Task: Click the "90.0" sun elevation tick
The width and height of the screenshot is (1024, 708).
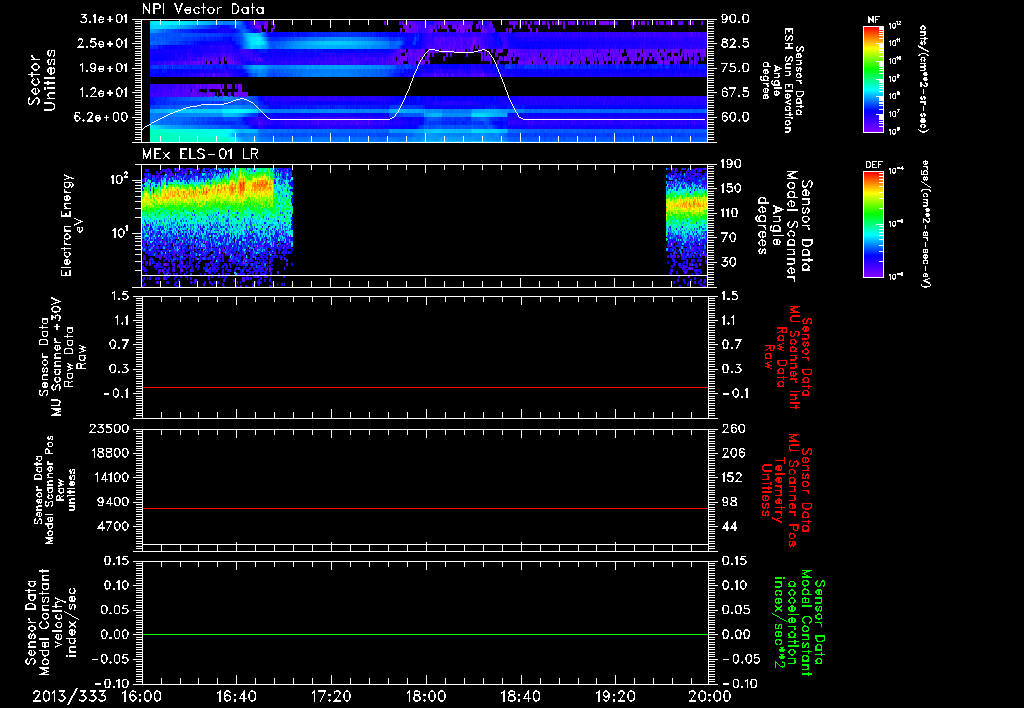Action: coord(735,19)
